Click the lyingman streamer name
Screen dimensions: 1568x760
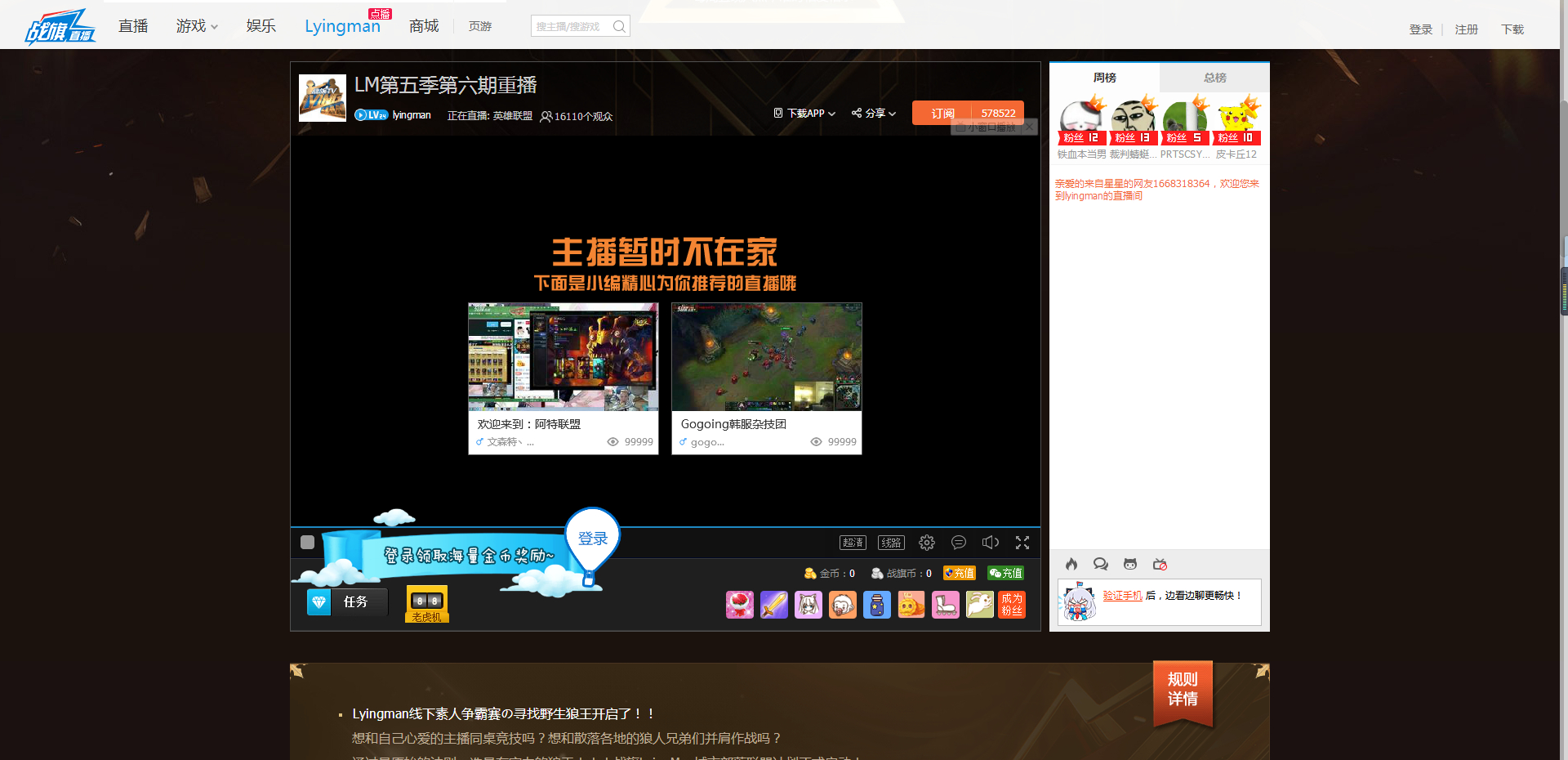pyautogui.click(x=412, y=115)
